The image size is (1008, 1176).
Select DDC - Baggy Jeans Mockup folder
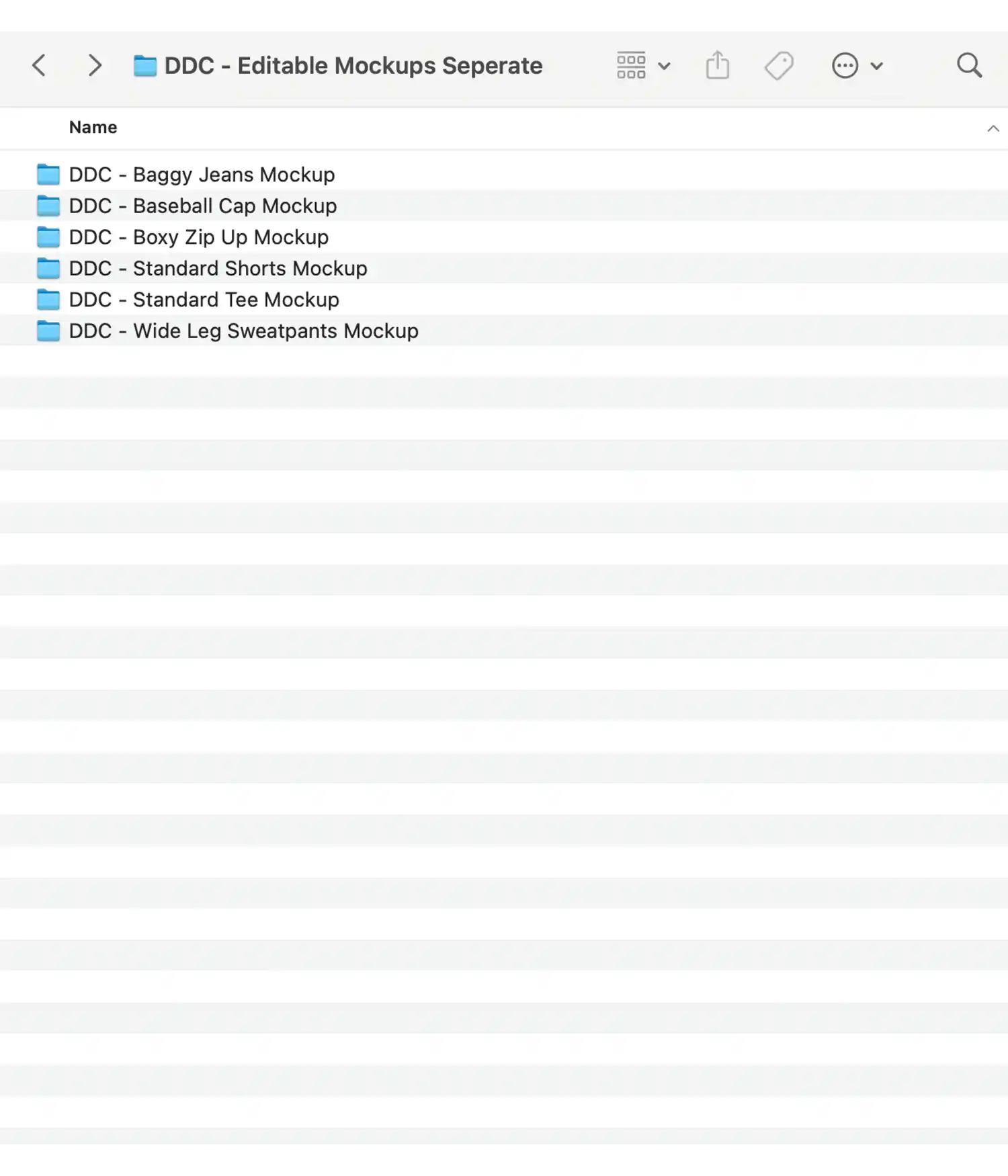202,175
